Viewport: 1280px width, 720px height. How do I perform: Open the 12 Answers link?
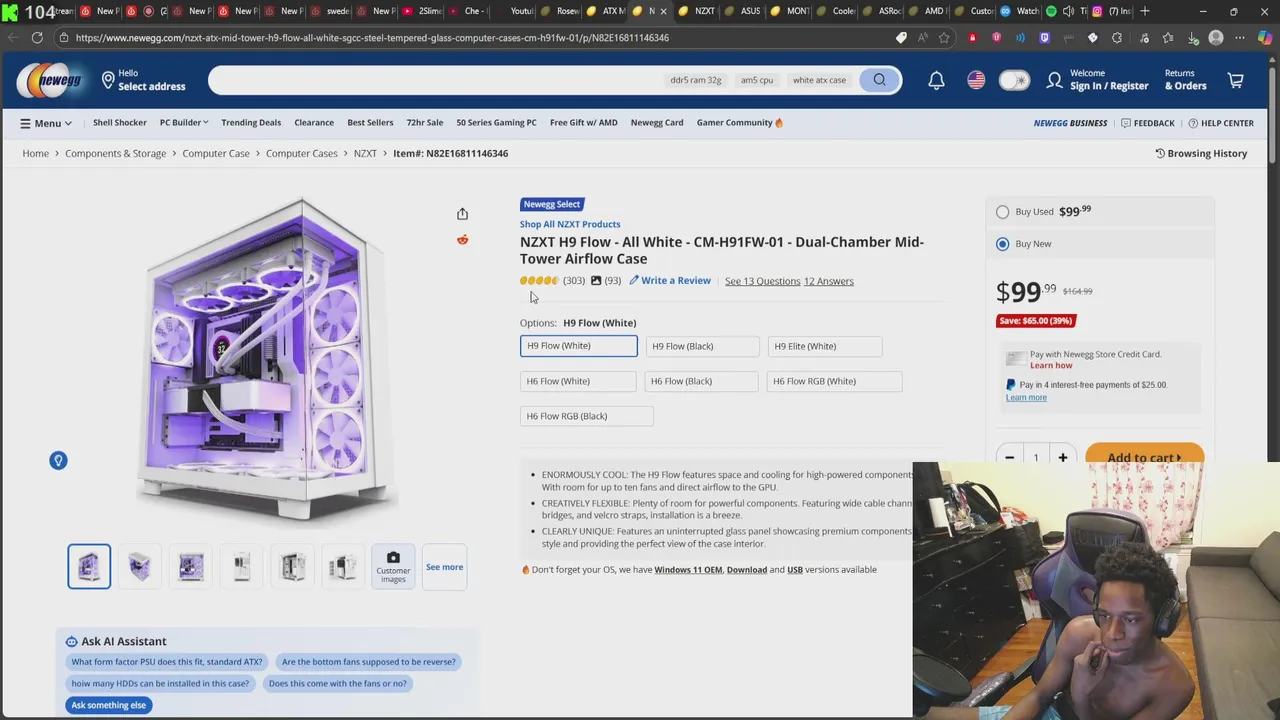[829, 281]
